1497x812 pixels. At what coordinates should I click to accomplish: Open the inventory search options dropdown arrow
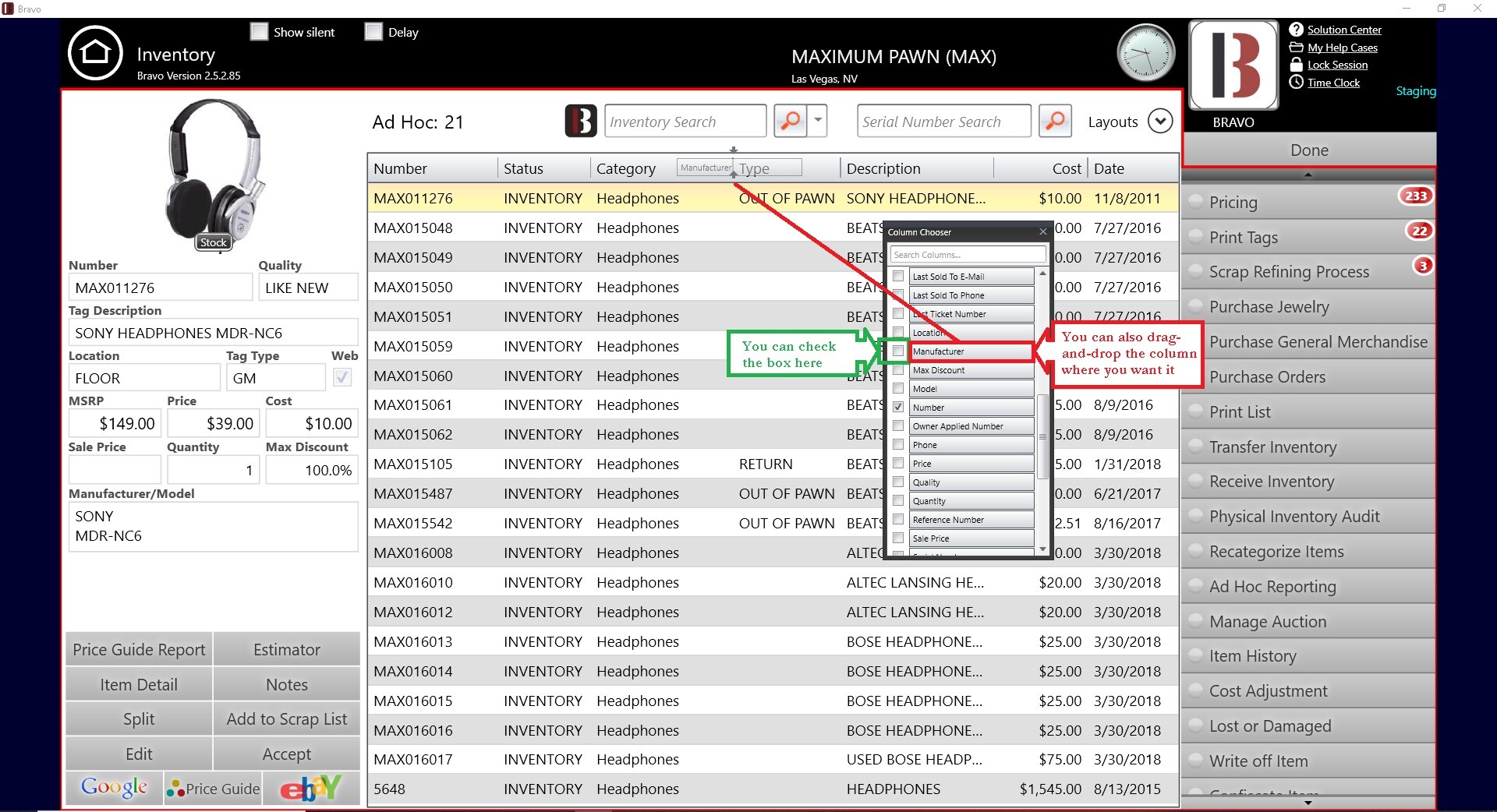[818, 121]
